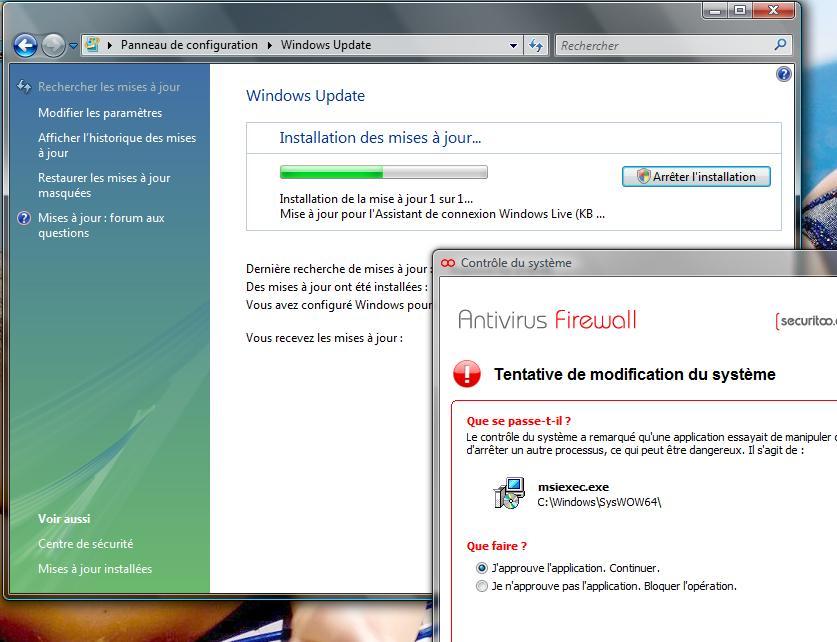
Task: Click the green installation progress bar
Action: (383, 172)
